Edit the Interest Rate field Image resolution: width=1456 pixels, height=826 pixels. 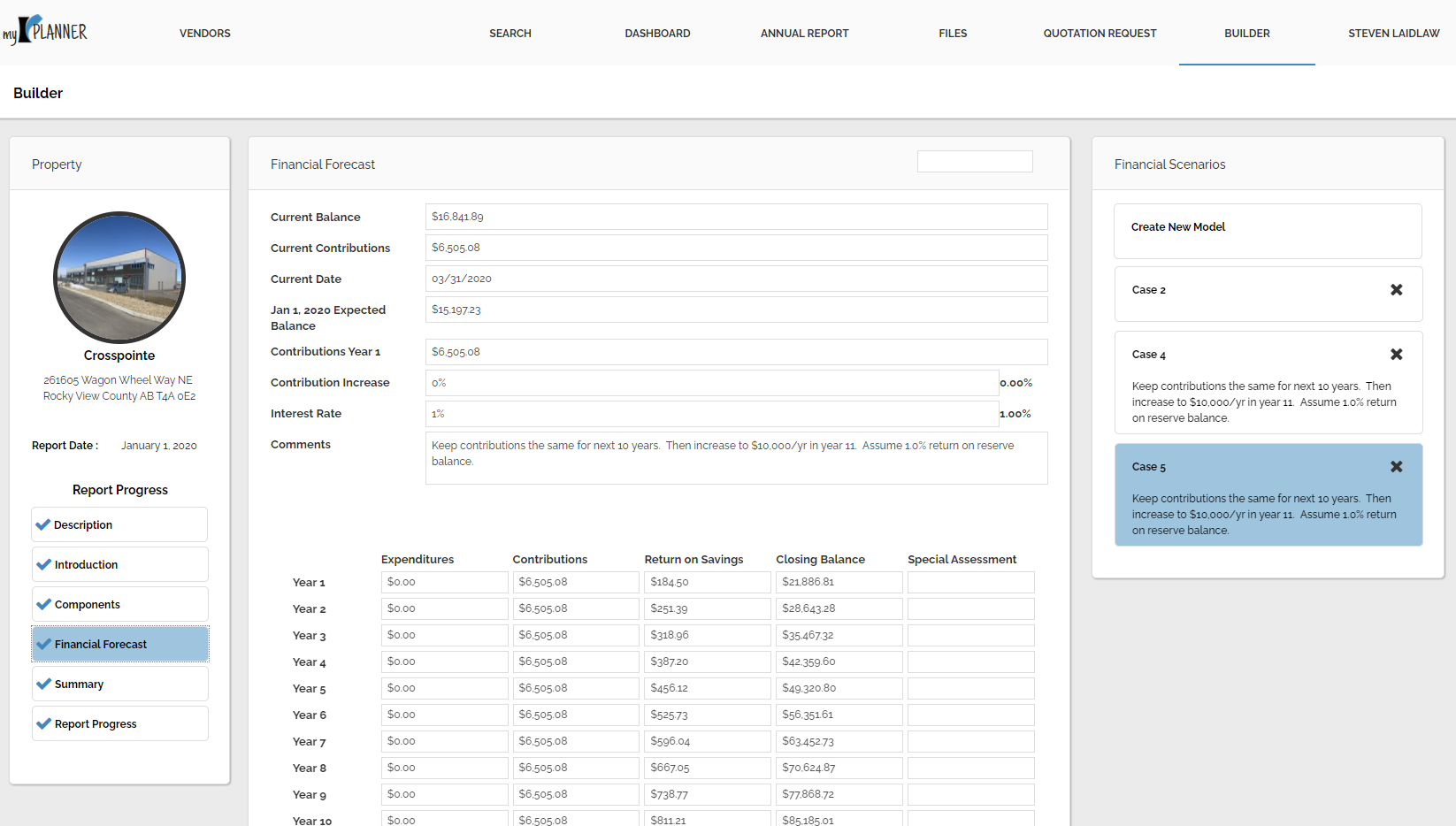712,414
